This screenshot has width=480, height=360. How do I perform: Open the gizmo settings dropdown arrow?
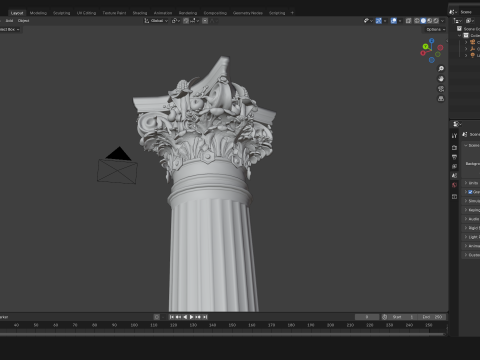tap(385, 21)
